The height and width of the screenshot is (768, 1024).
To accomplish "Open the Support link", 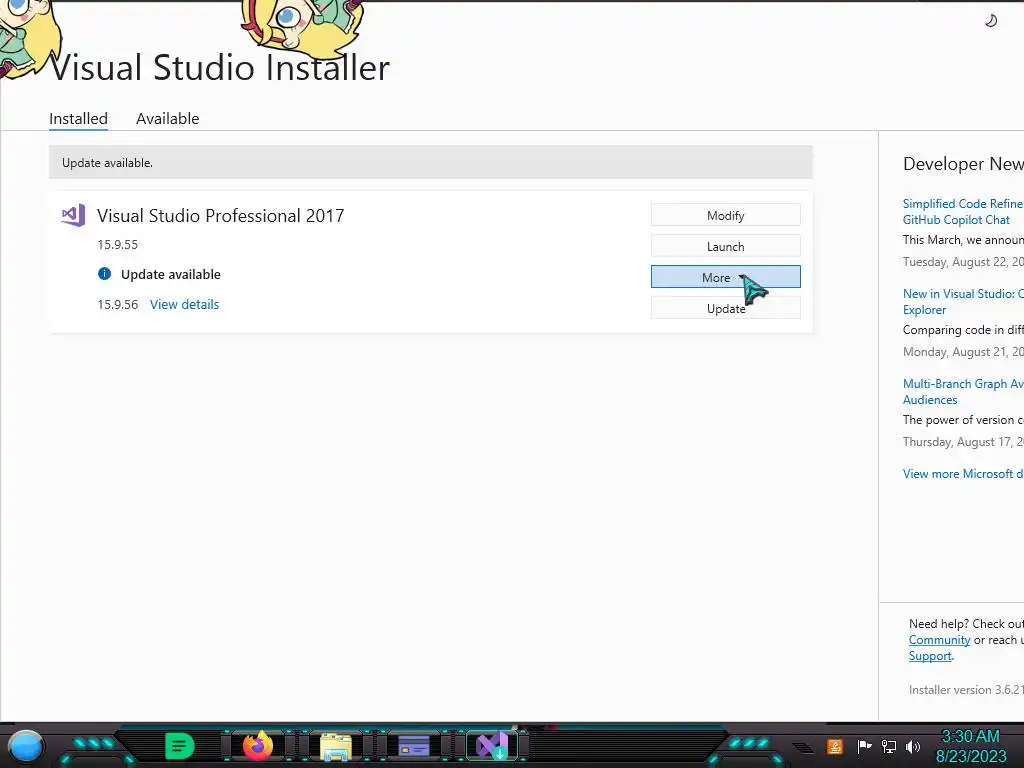I will coord(930,656).
